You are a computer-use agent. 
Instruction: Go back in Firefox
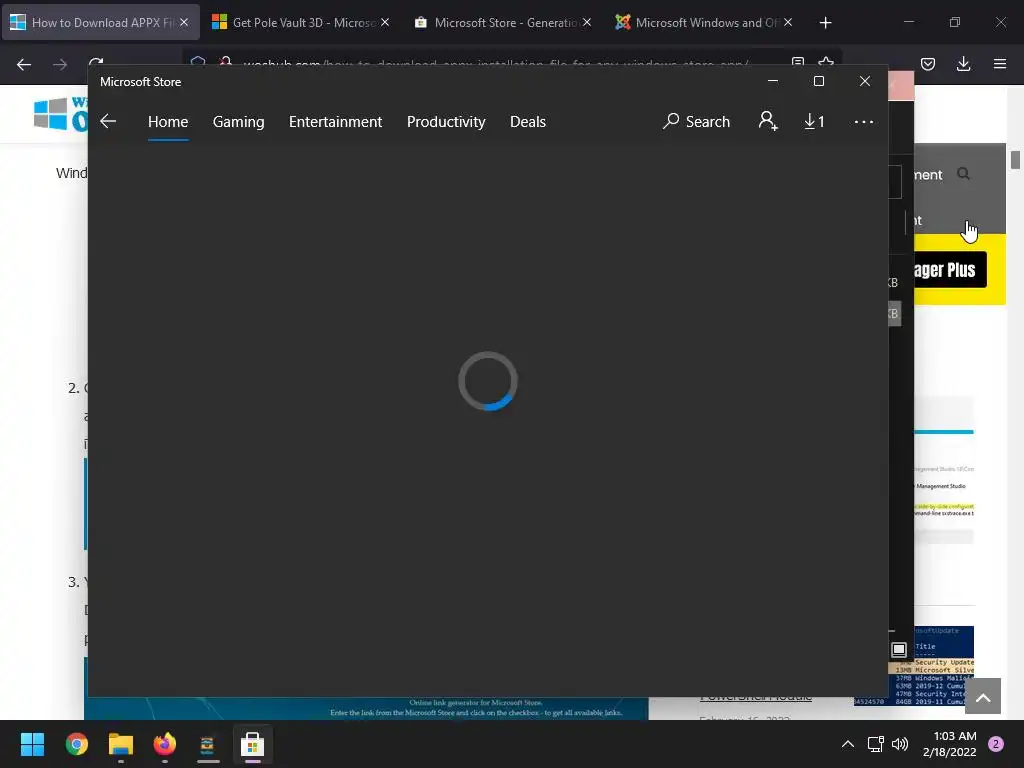[24, 64]
